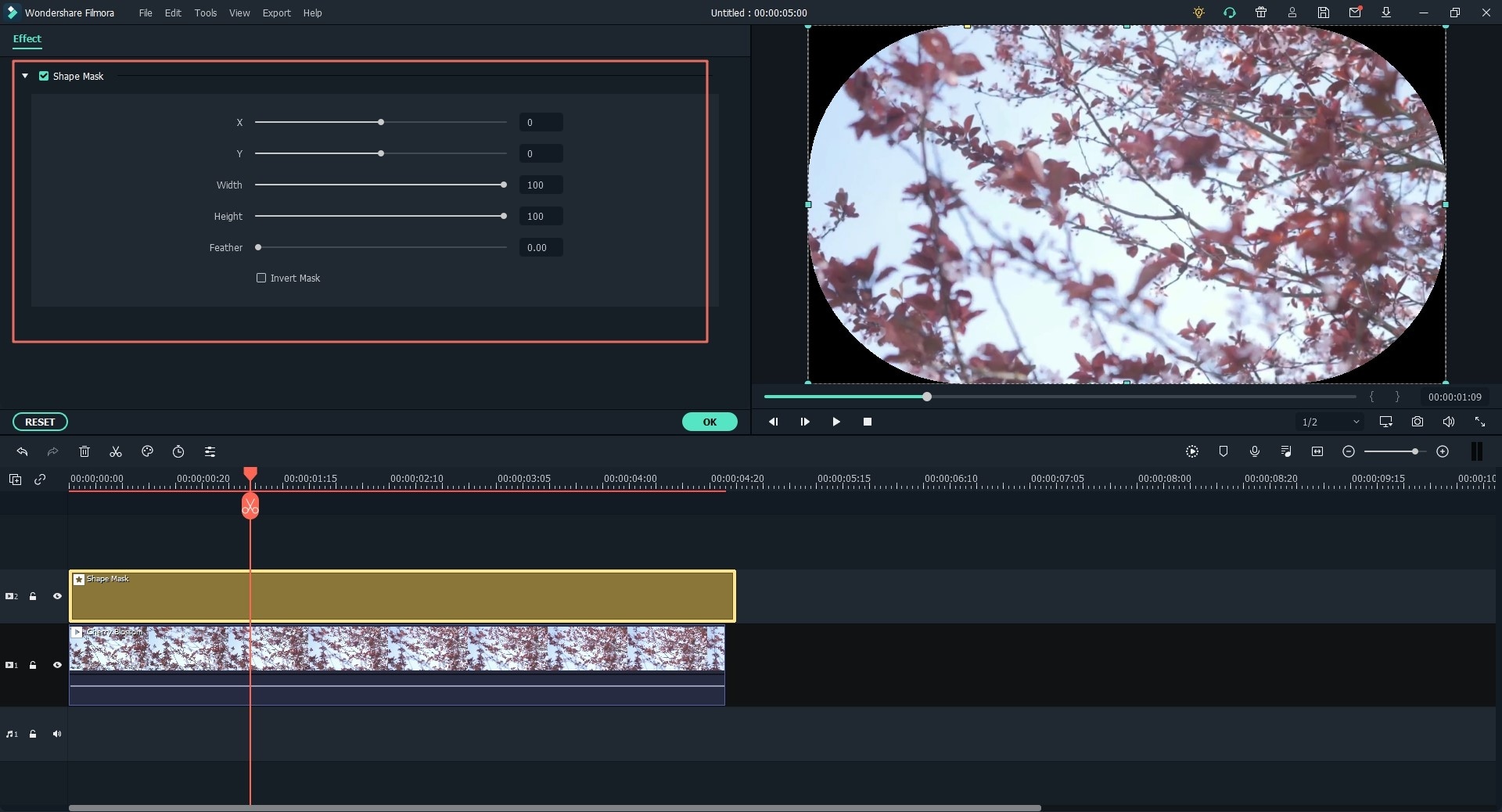Zoom out timeline with minus icon
This screenshot has width=1502, height=812.
pos(1349,451)
